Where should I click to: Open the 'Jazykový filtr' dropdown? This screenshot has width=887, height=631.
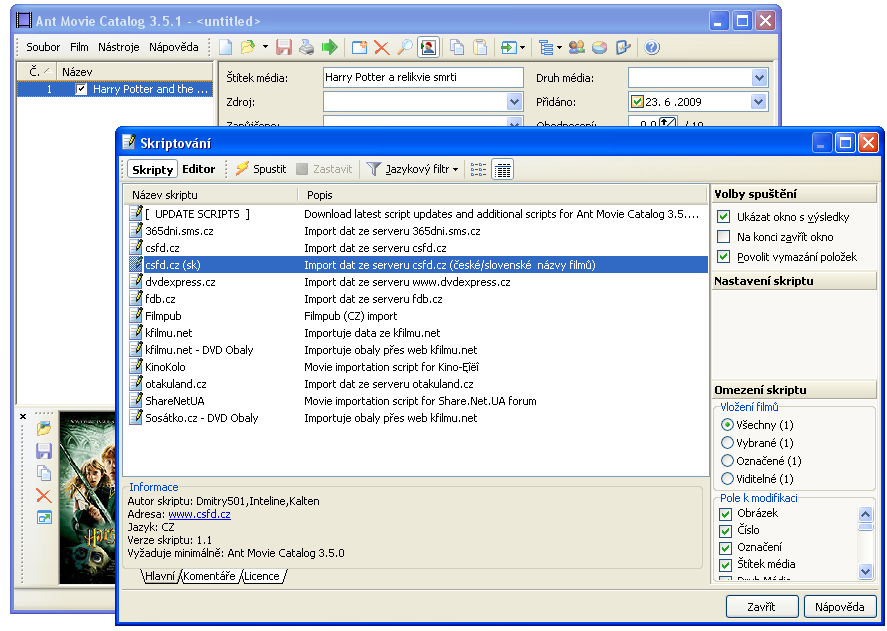click(411, 170)
